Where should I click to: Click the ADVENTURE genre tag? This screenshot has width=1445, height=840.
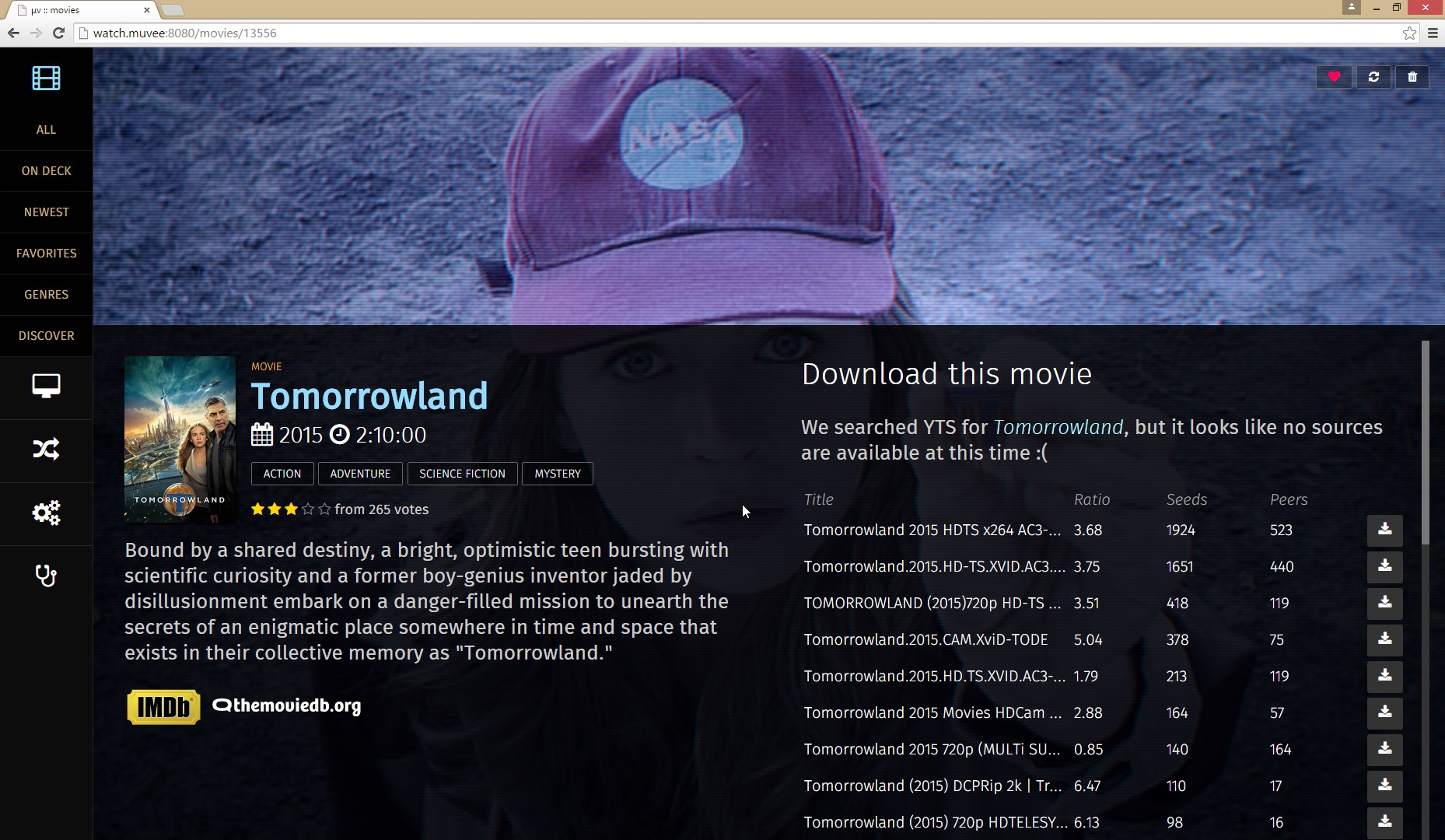(x=360, y=474)
